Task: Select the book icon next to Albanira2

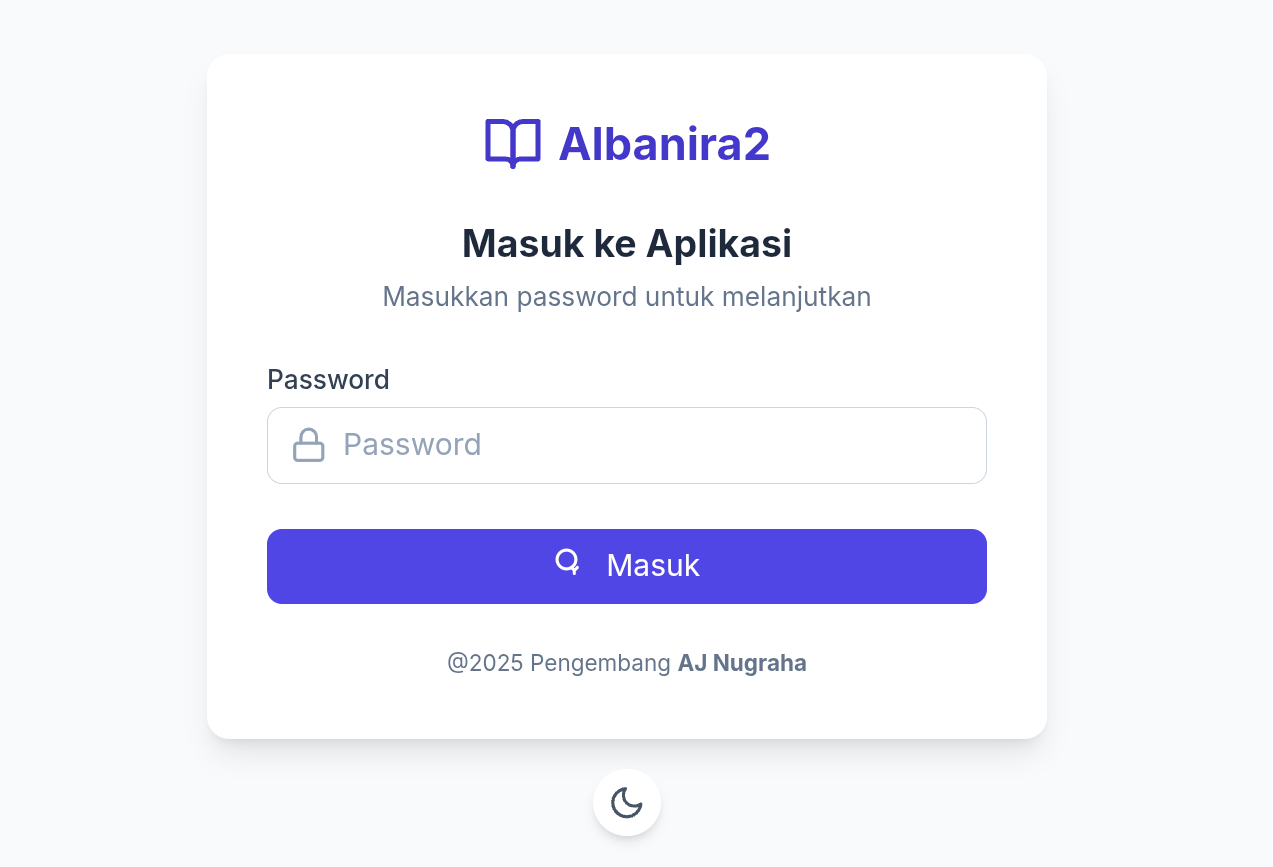Action: (x=511, y=142)
